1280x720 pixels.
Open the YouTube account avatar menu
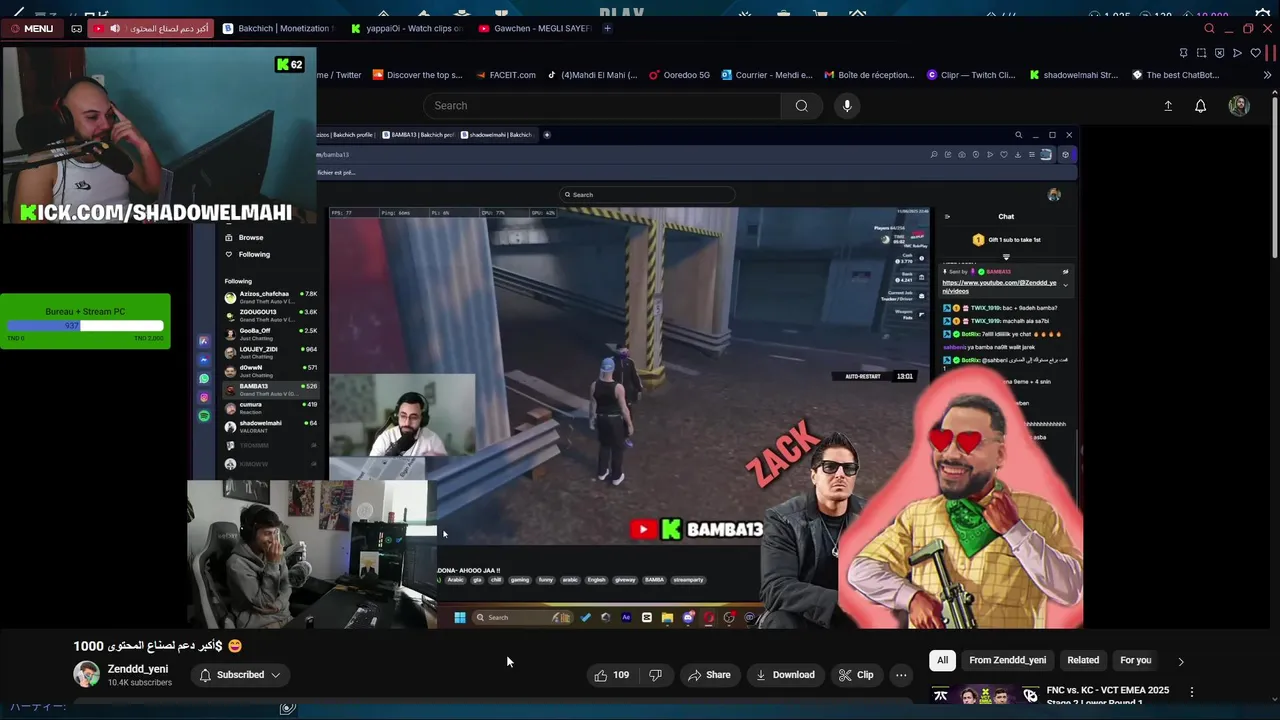pyautogui.click(x=1239, y=106)
